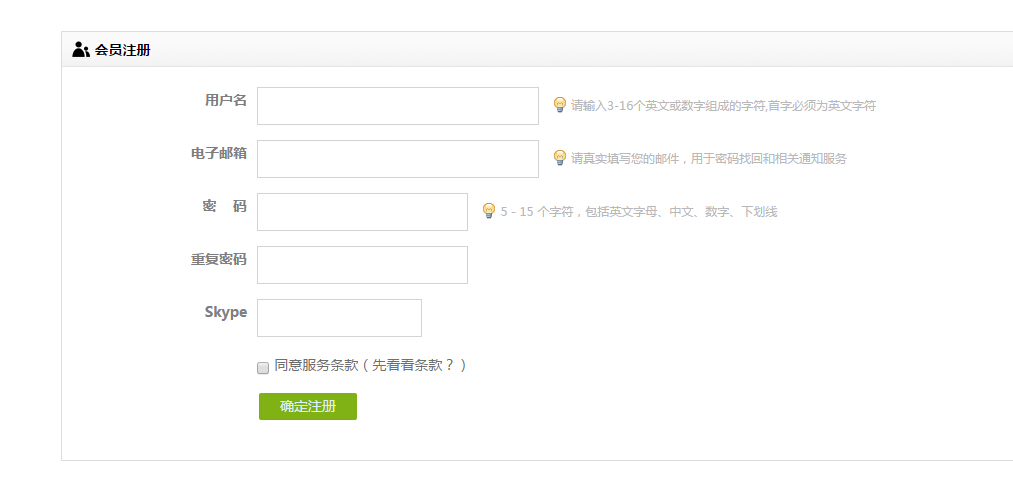Click the 用户名 field label

(225, 100)
